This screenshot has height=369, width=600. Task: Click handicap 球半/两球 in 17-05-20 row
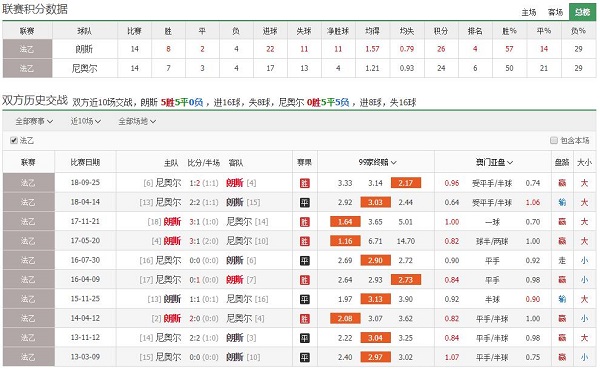point(492,242)
